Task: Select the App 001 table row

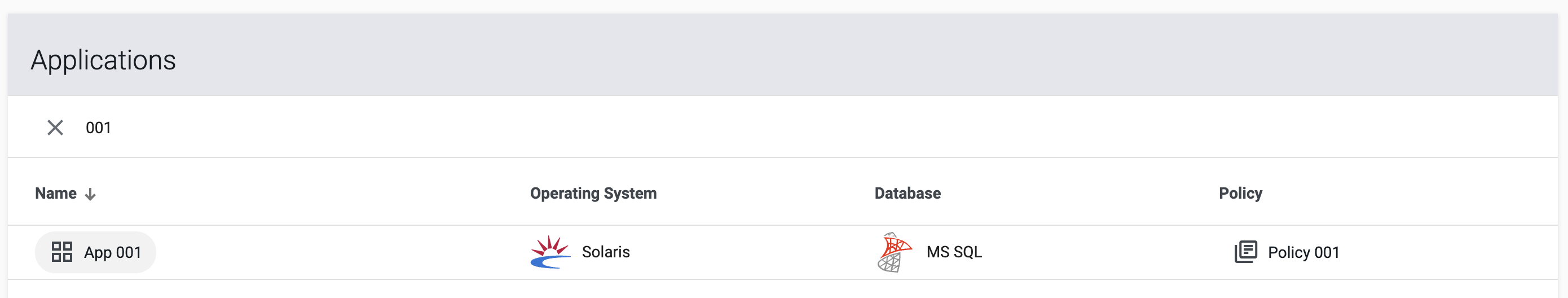Action: click(783, 252)
